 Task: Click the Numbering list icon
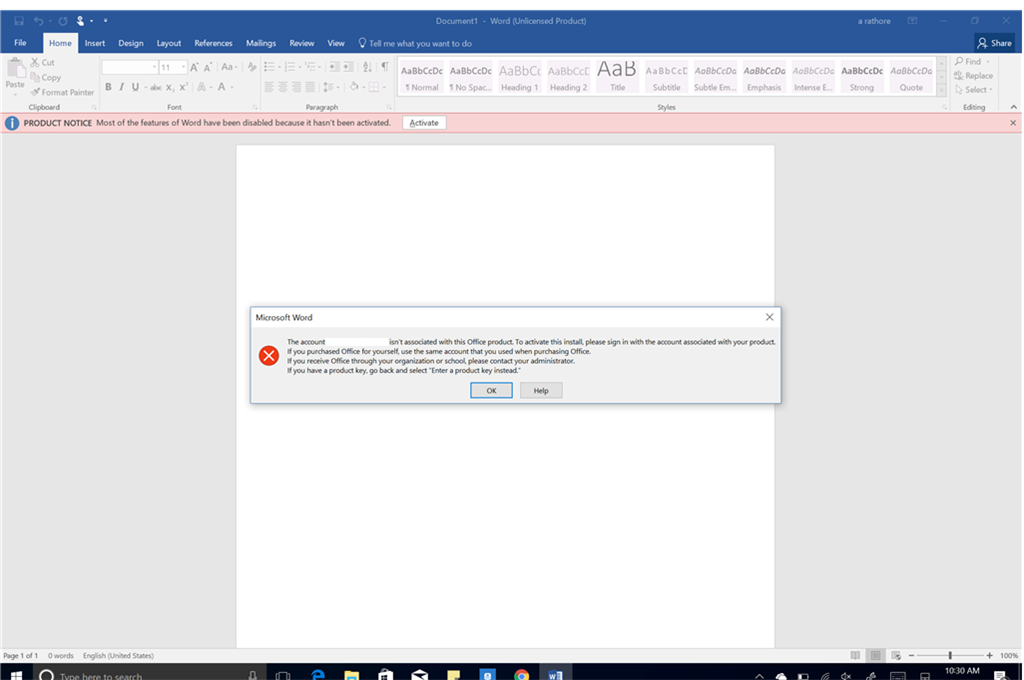(290, 67)
